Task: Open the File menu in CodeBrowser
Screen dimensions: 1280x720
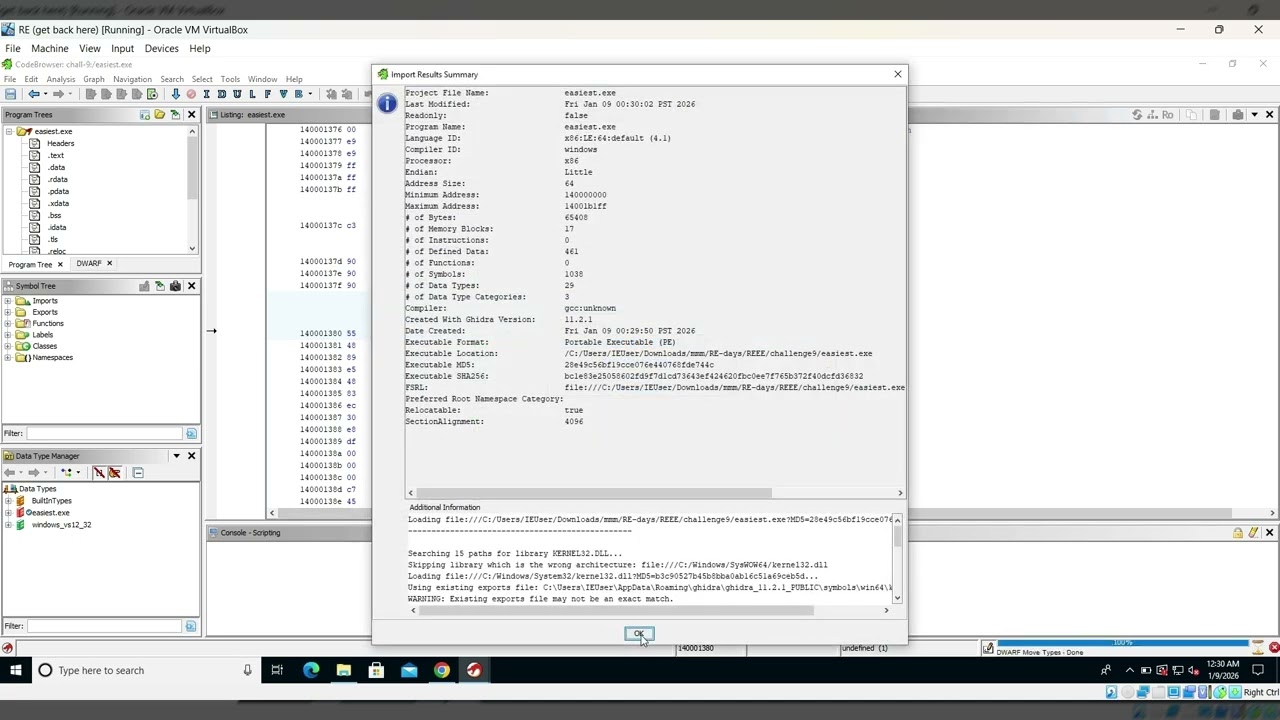Action: click(9, 79)
